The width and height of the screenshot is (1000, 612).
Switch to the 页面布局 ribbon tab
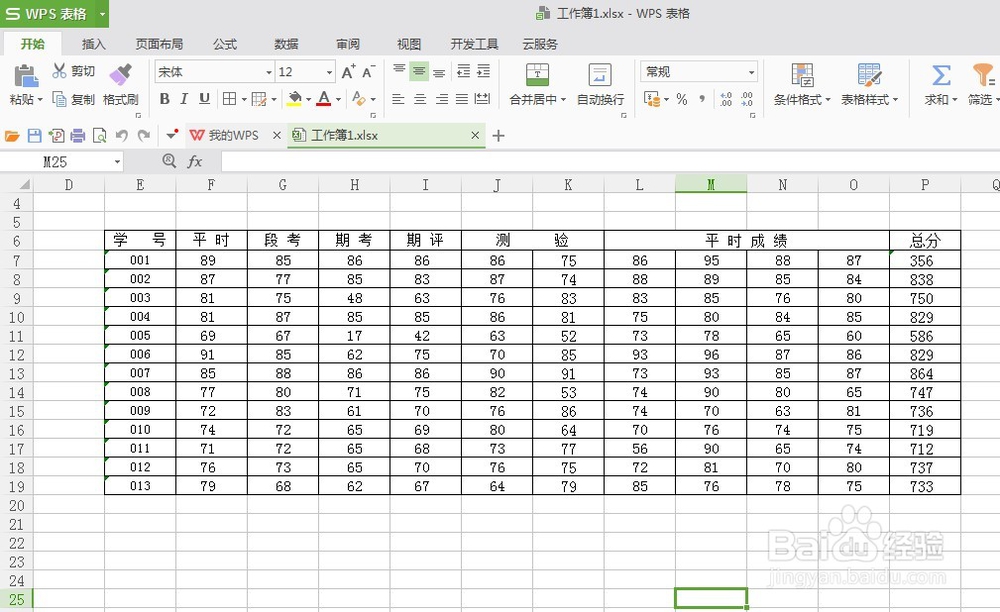coord(159,44)
